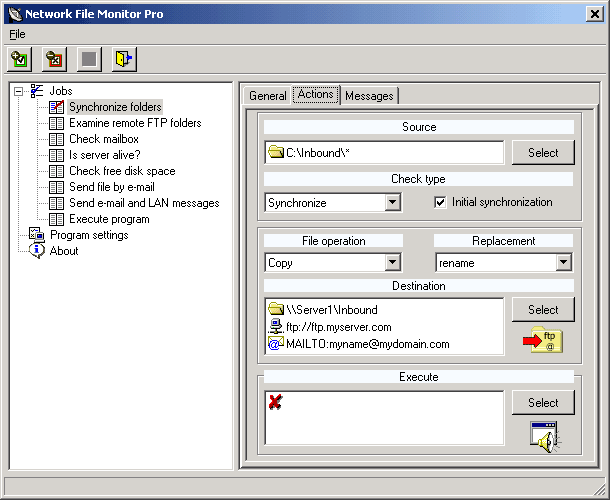
Task: Click the folder icon in Source field
Action: tap(276, 152)
